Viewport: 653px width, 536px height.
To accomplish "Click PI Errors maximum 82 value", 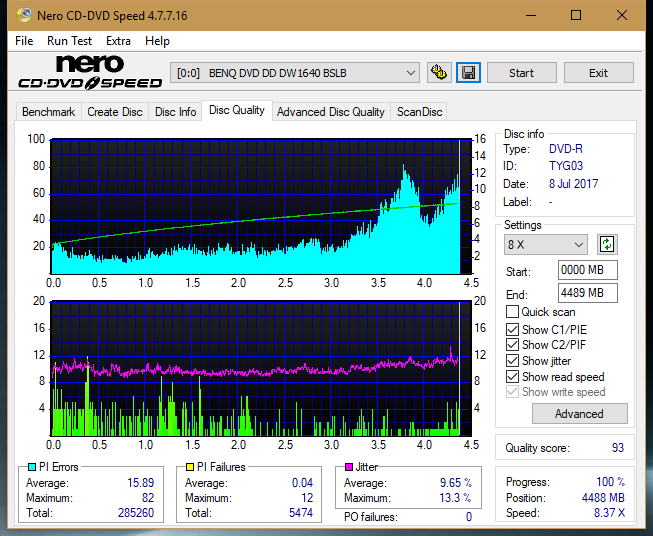I will (x=148, y=498).
